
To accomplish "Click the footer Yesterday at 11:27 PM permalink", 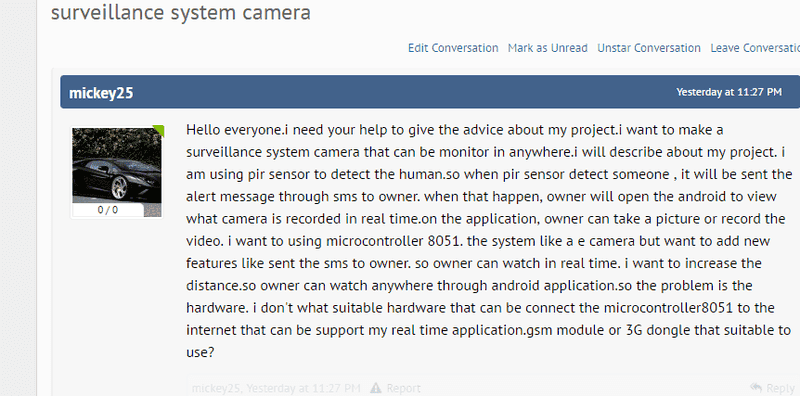I will point(304,388).
